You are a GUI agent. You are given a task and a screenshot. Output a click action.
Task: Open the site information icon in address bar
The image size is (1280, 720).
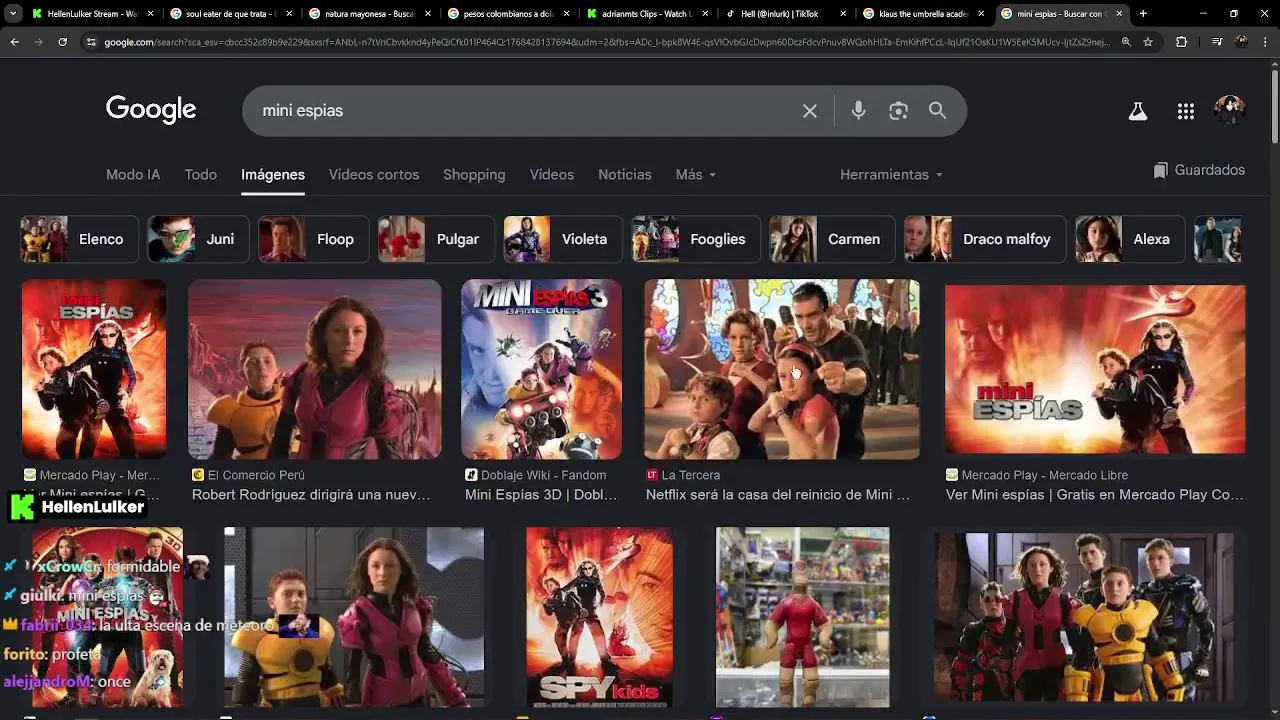pos(91,42)
